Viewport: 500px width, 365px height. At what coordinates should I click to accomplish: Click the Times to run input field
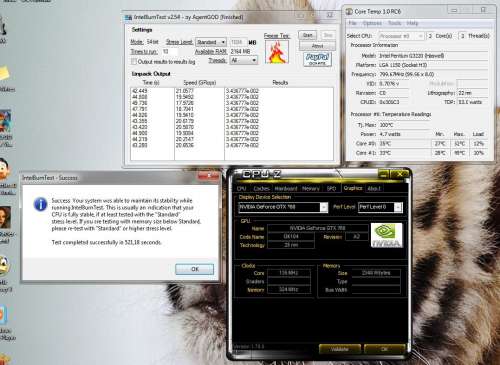point(170,52)
